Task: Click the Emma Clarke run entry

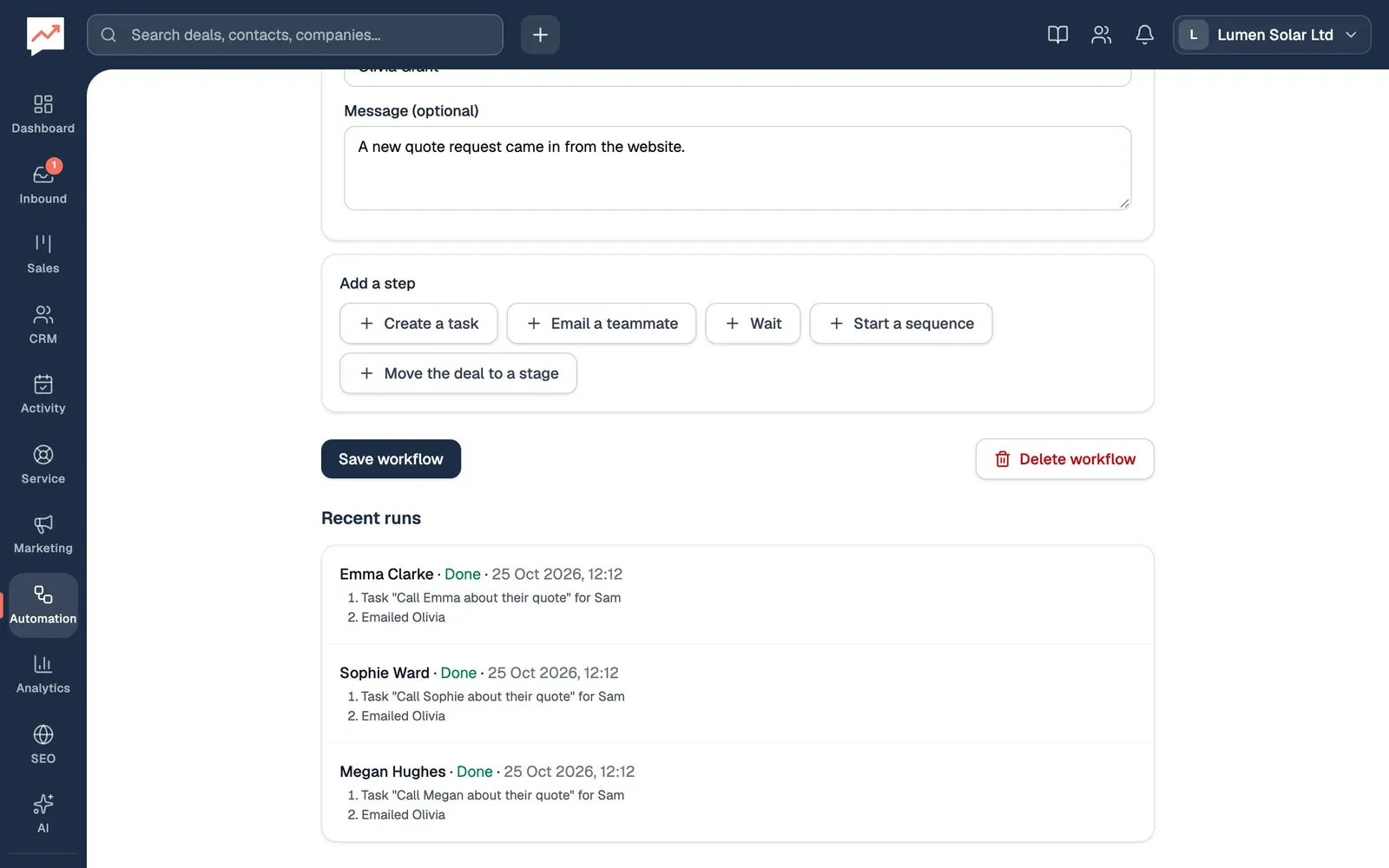Action: [x=737, y=595]
